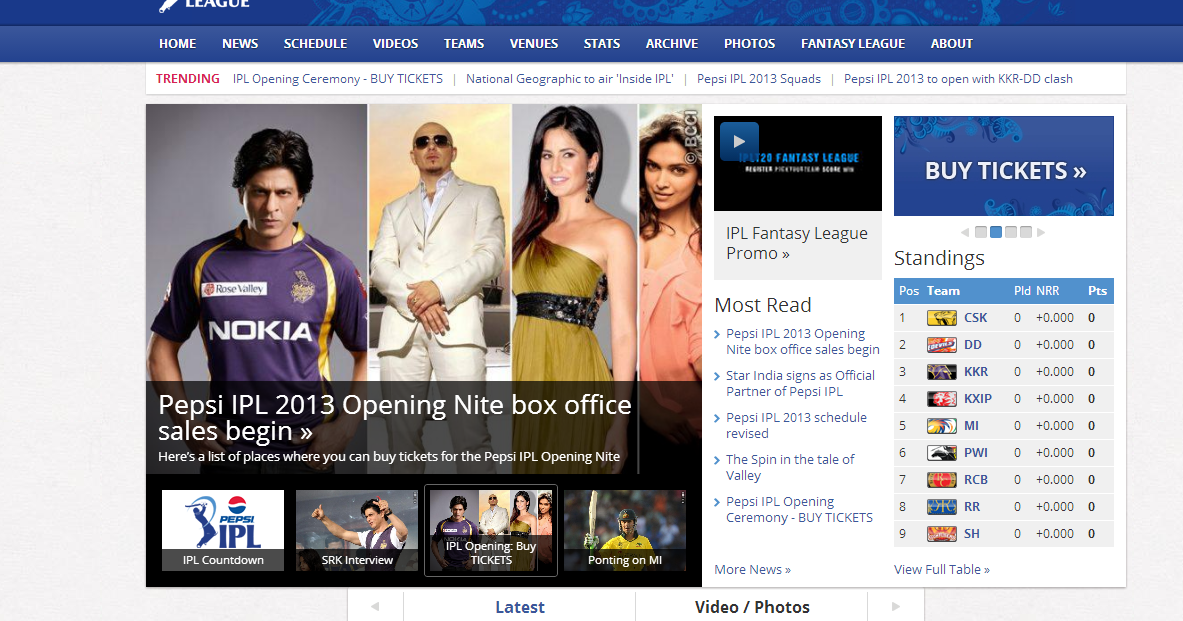Click the View Full Table link
1183x621 pixels.
942,570
